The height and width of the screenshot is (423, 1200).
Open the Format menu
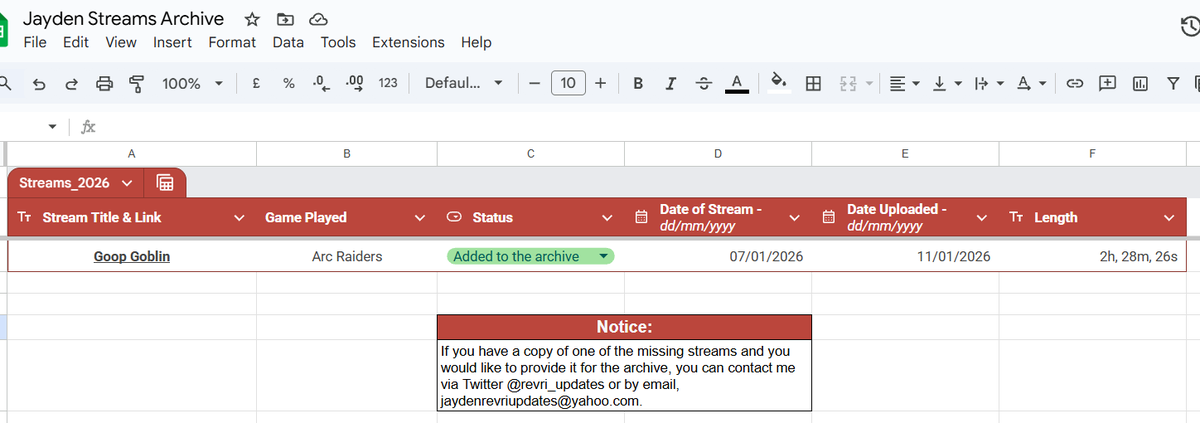(232, 42)
